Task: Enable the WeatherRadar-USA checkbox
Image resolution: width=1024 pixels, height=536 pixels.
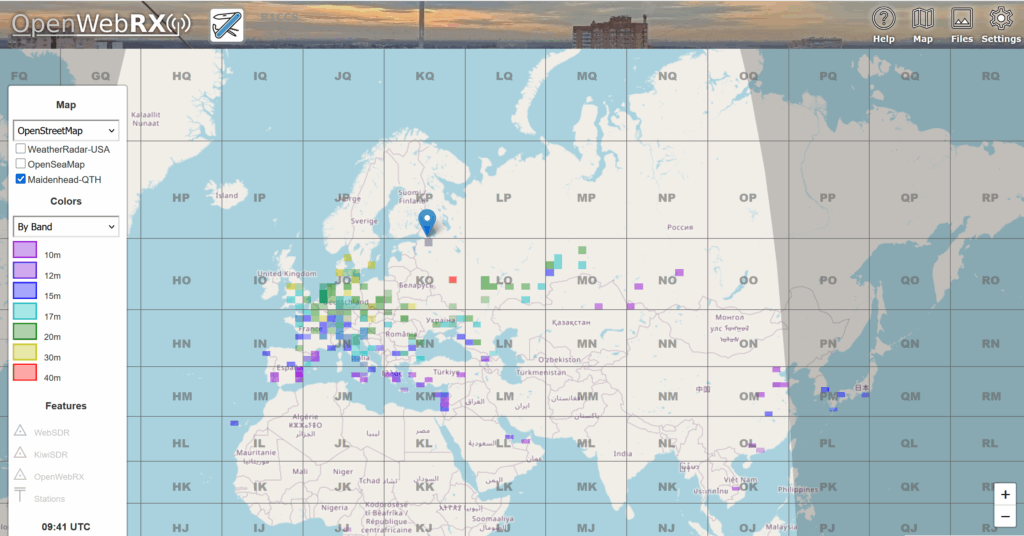Action: tap(21, 149)
